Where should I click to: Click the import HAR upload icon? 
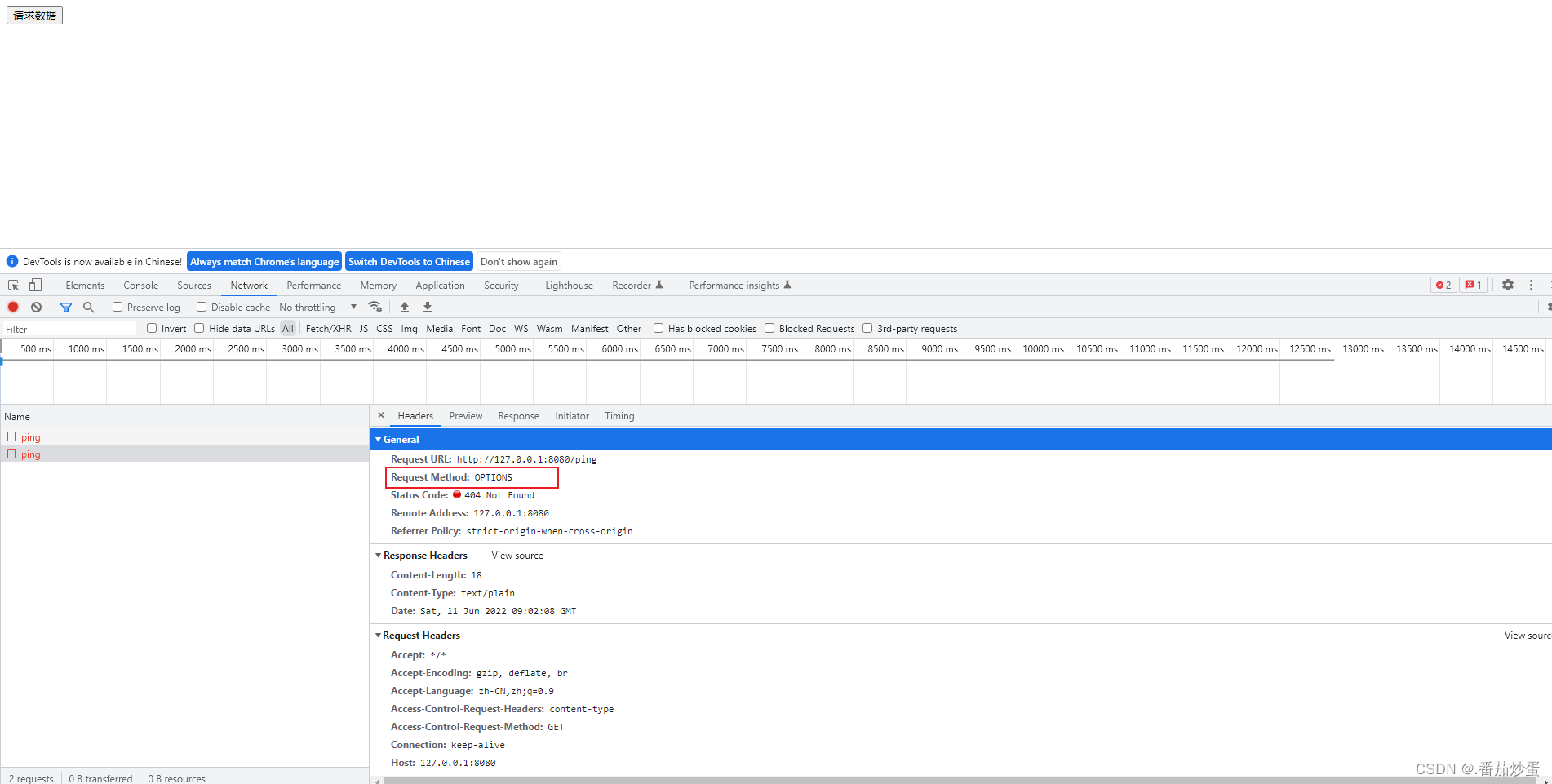[405, 307]
